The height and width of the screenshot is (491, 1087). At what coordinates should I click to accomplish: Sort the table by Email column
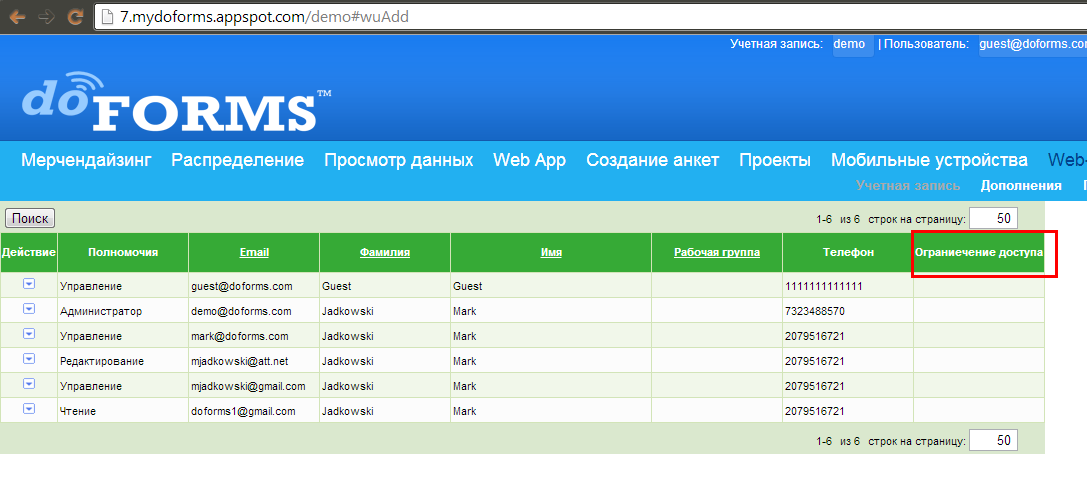pyautogui.click(x=254, y=252)
